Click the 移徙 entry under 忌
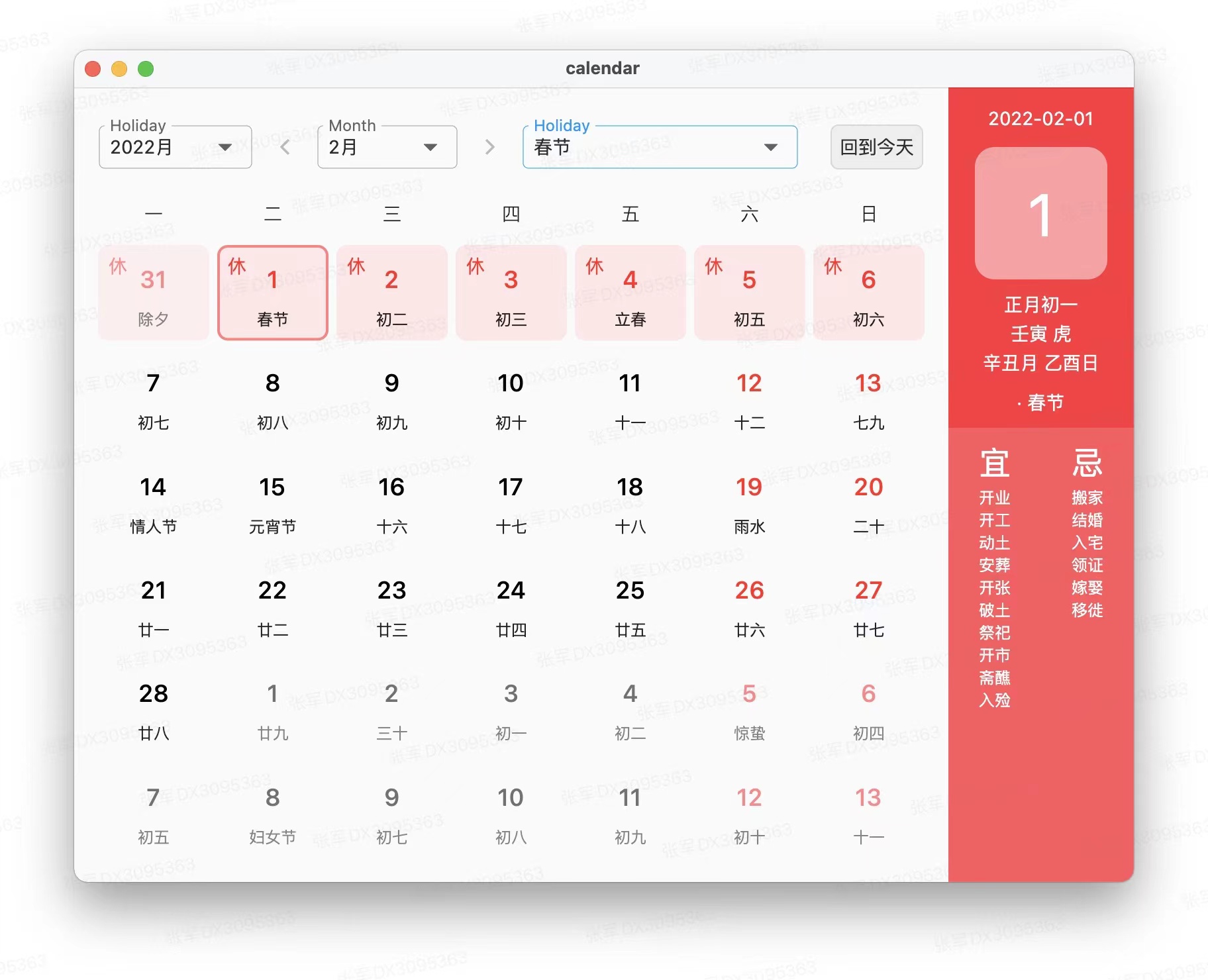Screen dimensions: 1208x980 pyautogui.click(x=1087, y=610)
